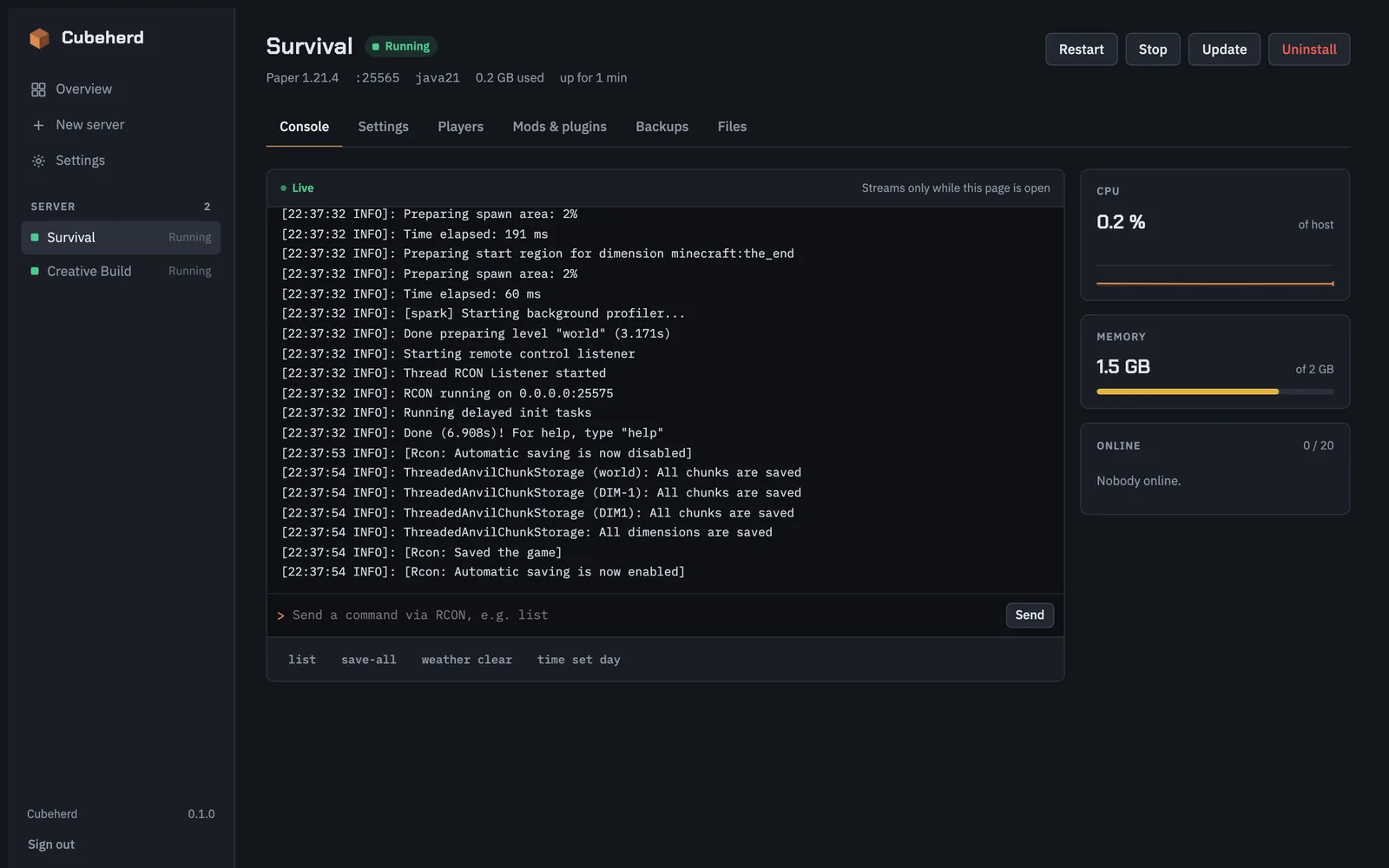Click Sign out at bottom of sidebar
This screenshot has width=1389, height=868.
[x=51, y=845]
